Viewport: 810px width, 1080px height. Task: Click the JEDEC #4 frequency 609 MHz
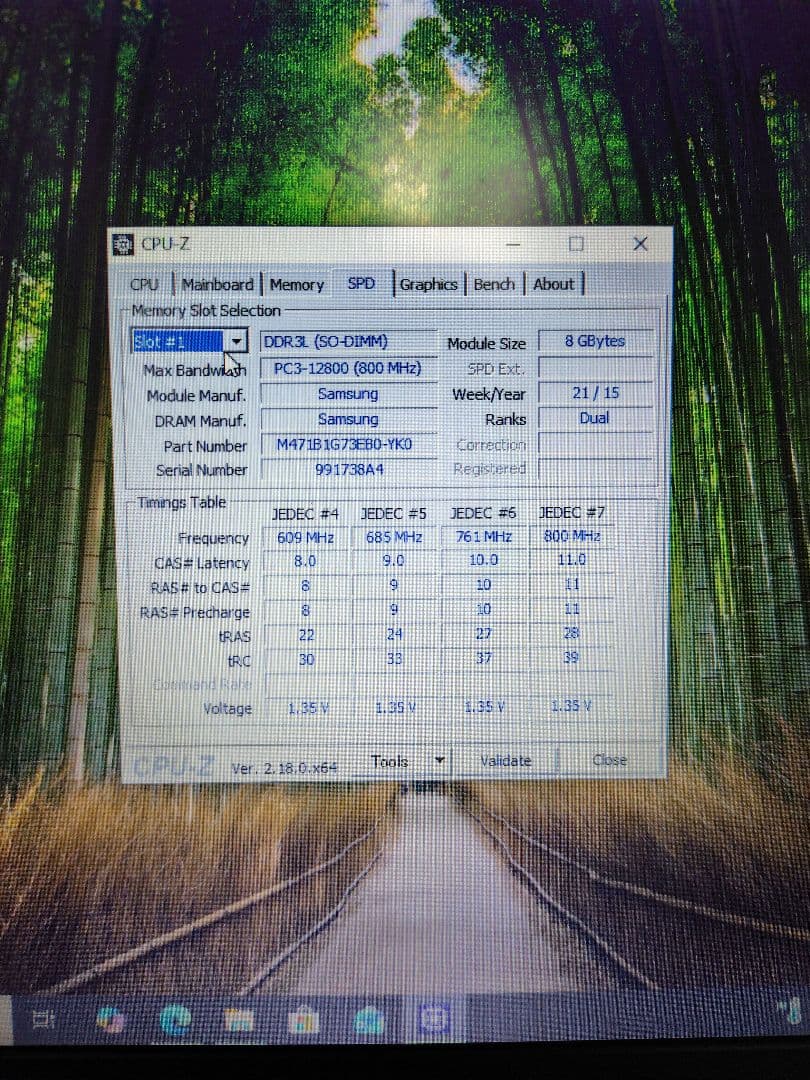[x=305, y=537]
